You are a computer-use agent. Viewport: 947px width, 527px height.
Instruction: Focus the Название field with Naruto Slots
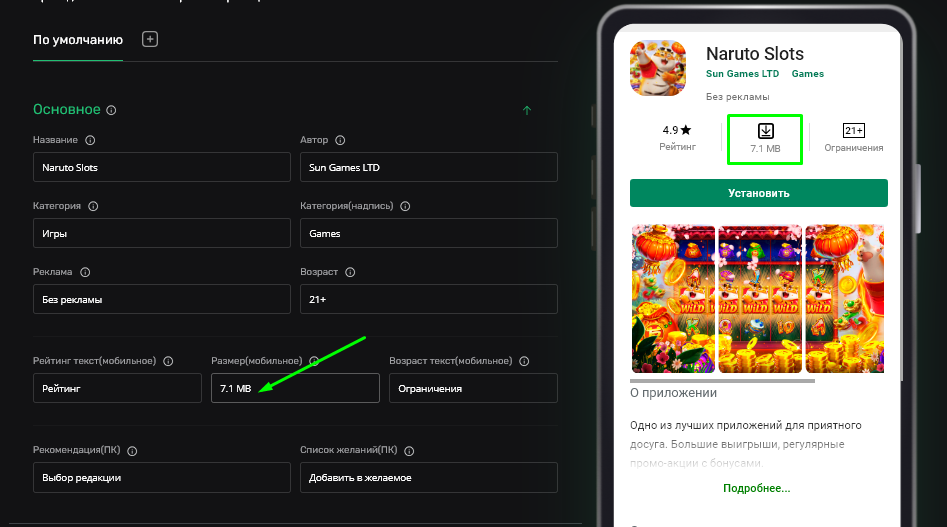tap(162, 167)
